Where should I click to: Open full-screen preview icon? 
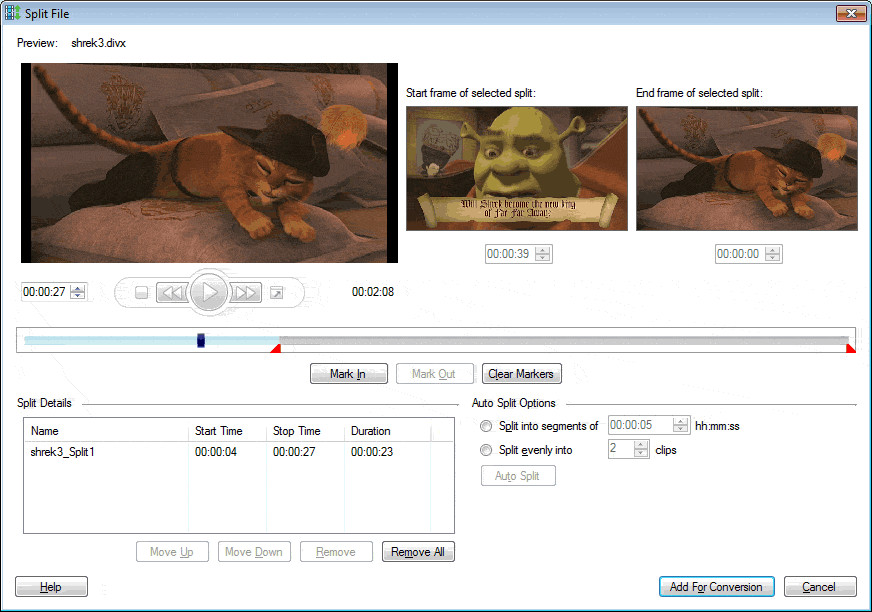(x=276, y=292)
